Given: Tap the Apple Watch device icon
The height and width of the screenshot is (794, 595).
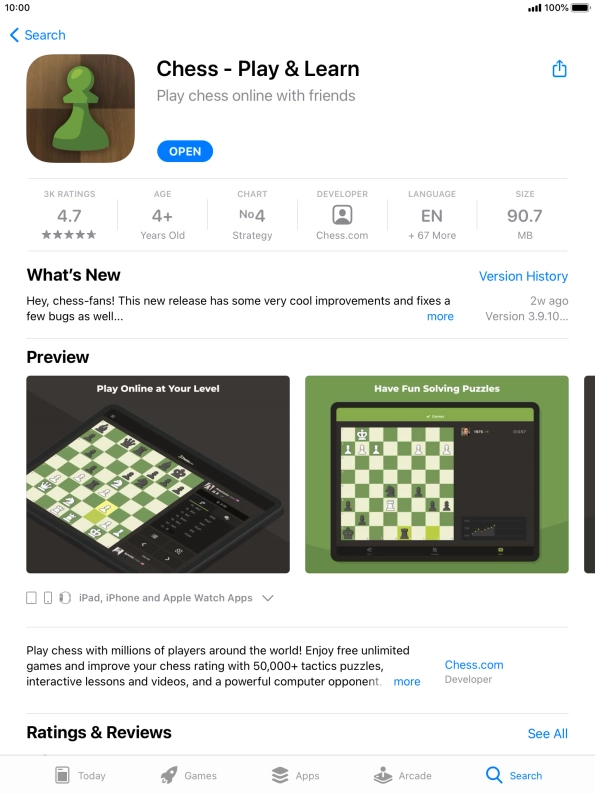Looking at the screenshot, I should pyautogui.click(x=65, y=598).
